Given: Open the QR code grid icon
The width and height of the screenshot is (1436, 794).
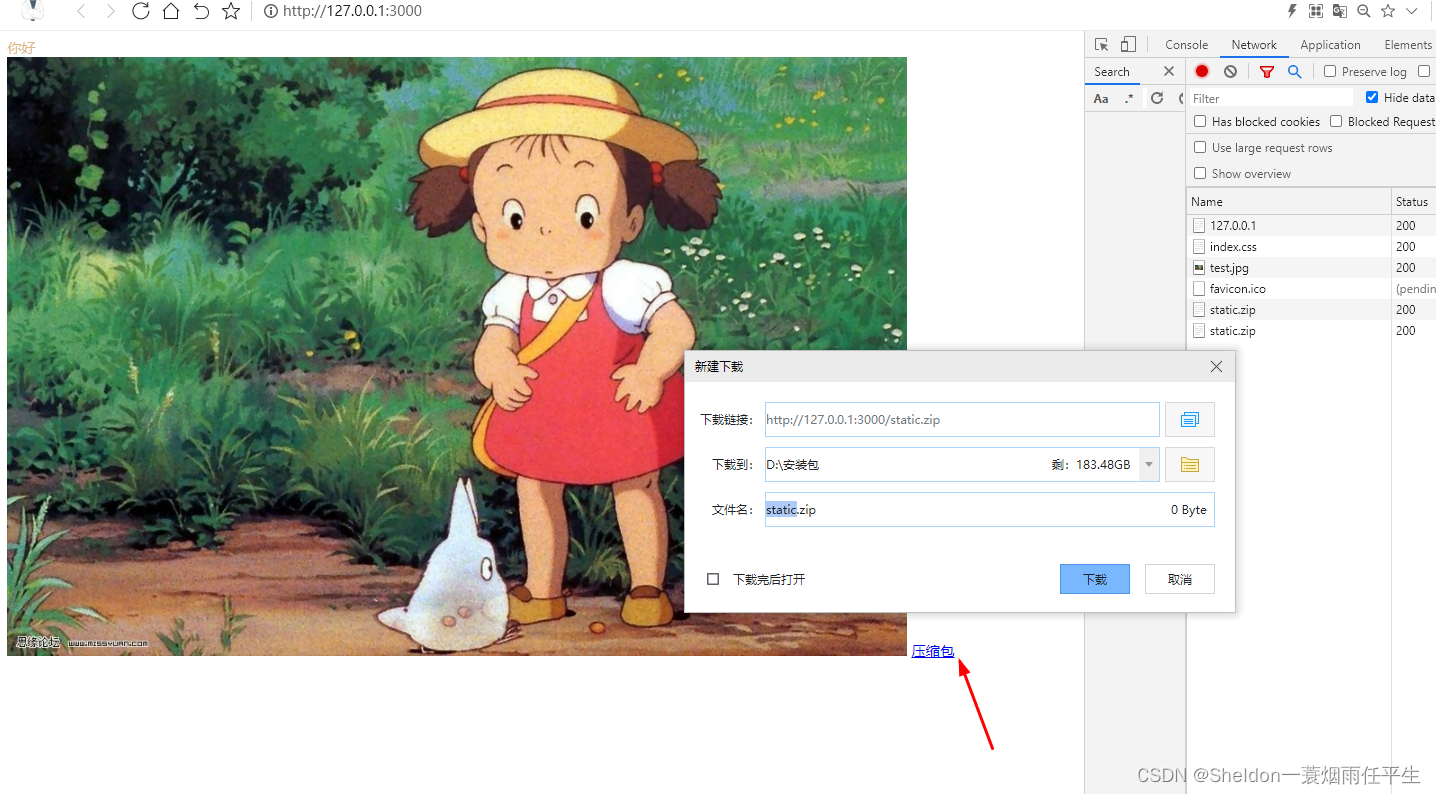Looking at the screenshot, I should click(x=1316, y=11).
